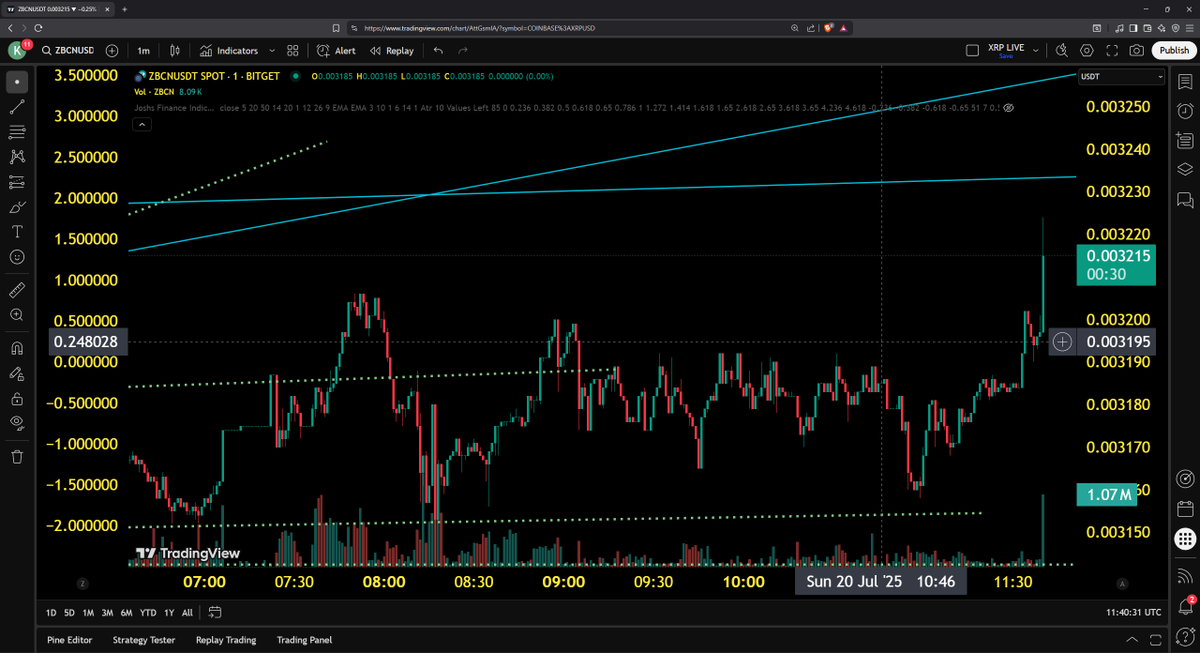The height and width of the screenshot is (653, 1200).
Task: Open timezone menu at 11:40:31 UTC
Action: pos(1134,612)
